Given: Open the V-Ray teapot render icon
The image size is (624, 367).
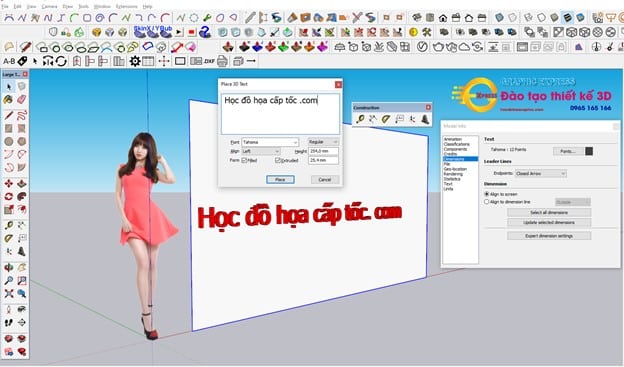Looking at the screenshot, I should tap(438, 47).
